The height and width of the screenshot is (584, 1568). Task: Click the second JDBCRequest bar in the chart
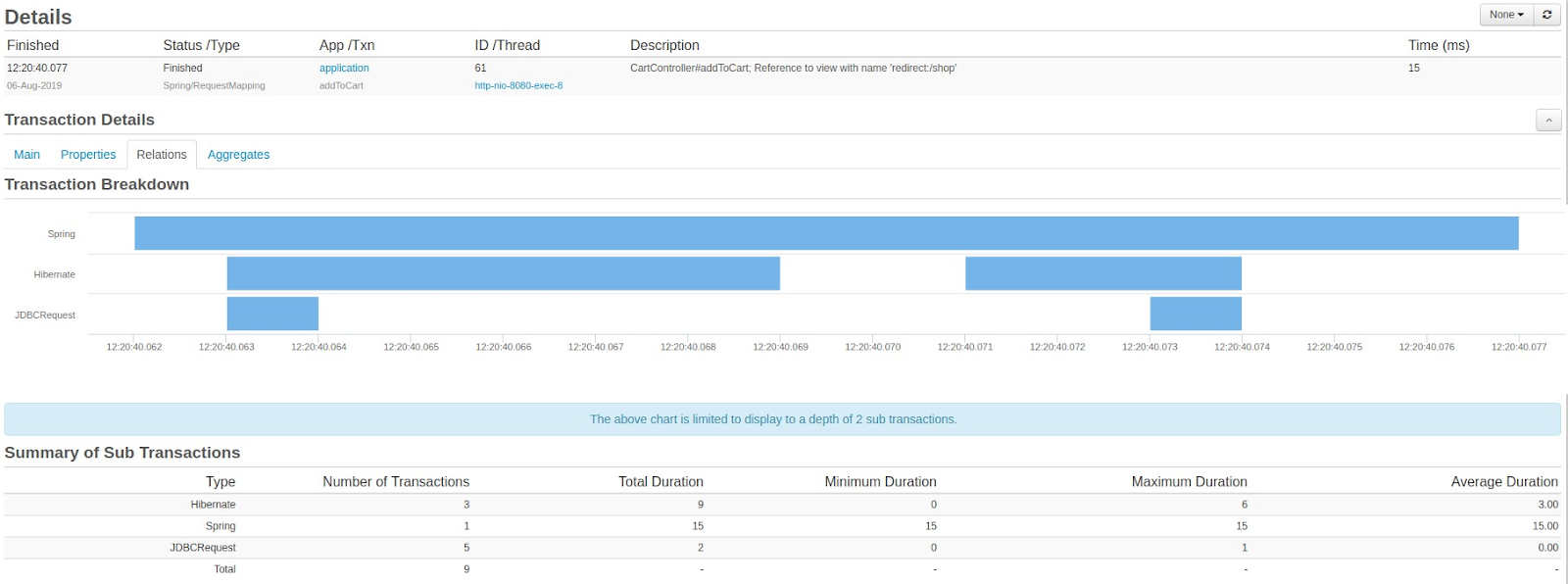click(1196, 314)
